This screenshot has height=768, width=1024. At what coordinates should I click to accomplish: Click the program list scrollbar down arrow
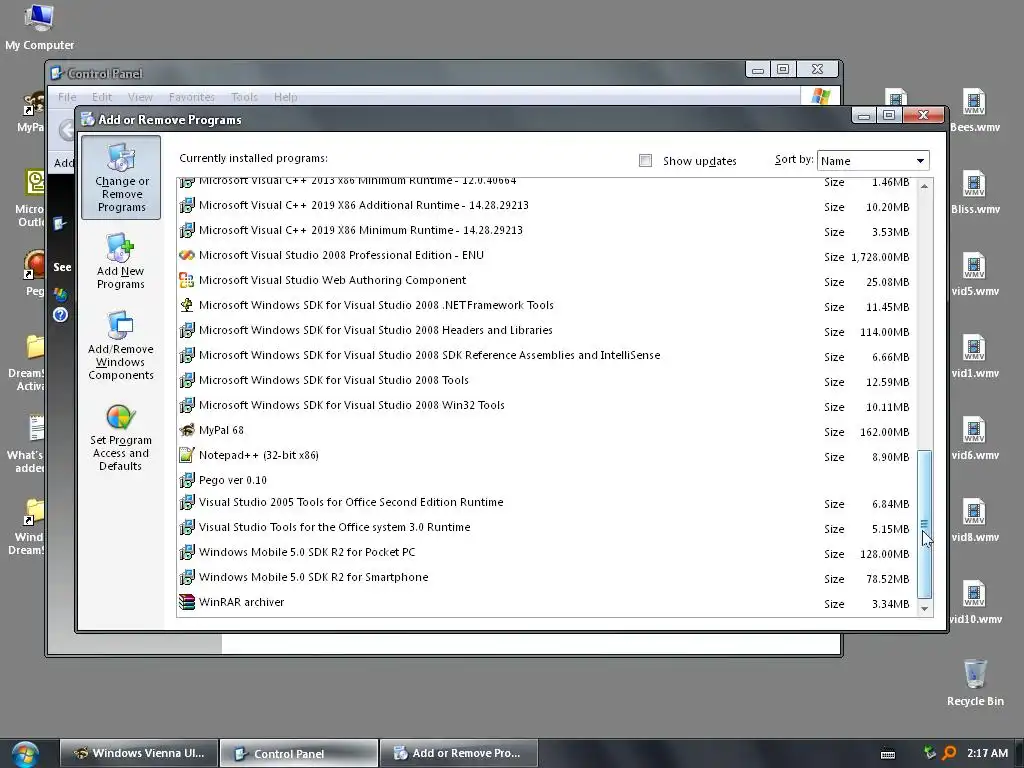(x=924, y=608)
